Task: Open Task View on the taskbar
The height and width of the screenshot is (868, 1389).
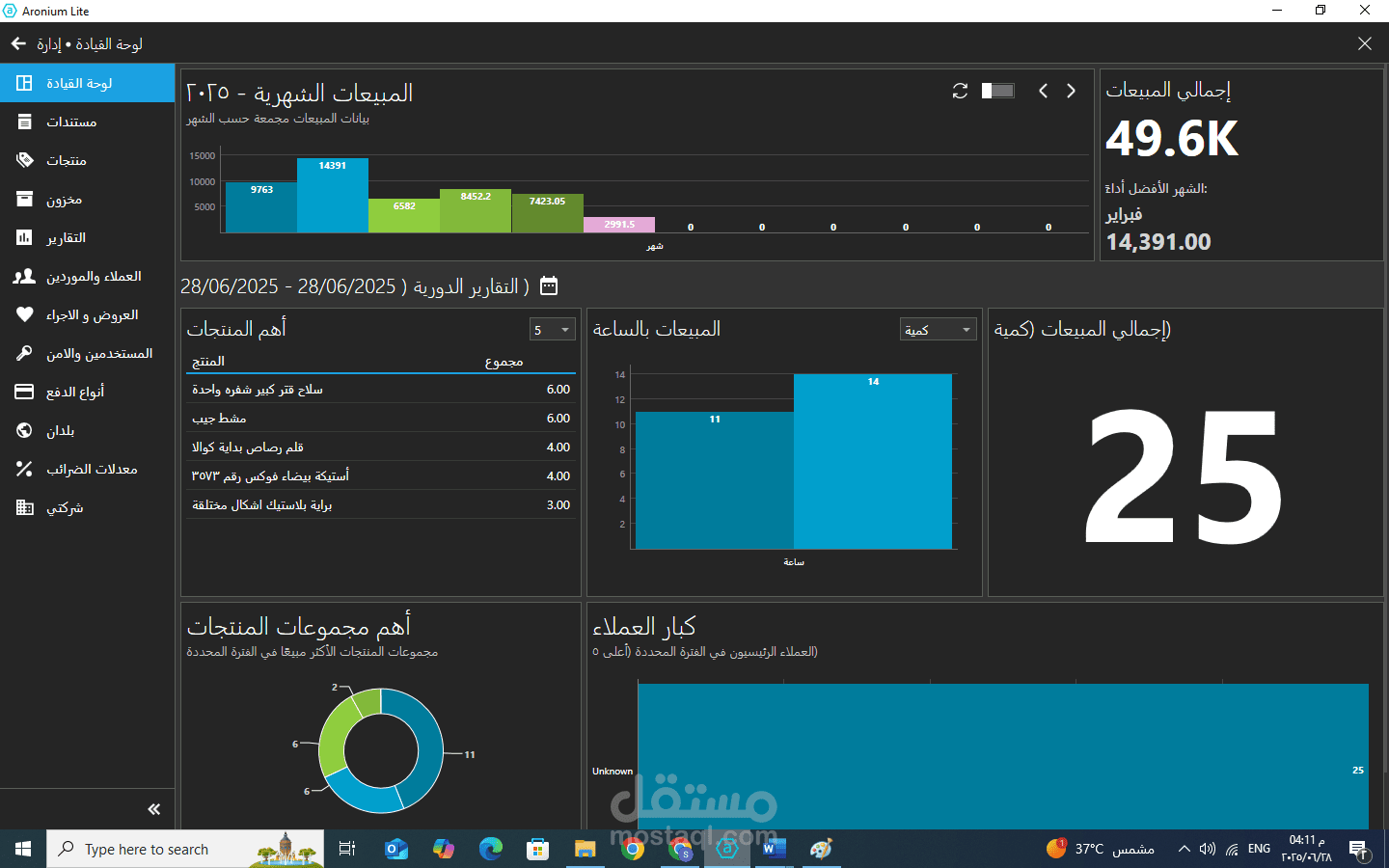Action: click(347, 849)
